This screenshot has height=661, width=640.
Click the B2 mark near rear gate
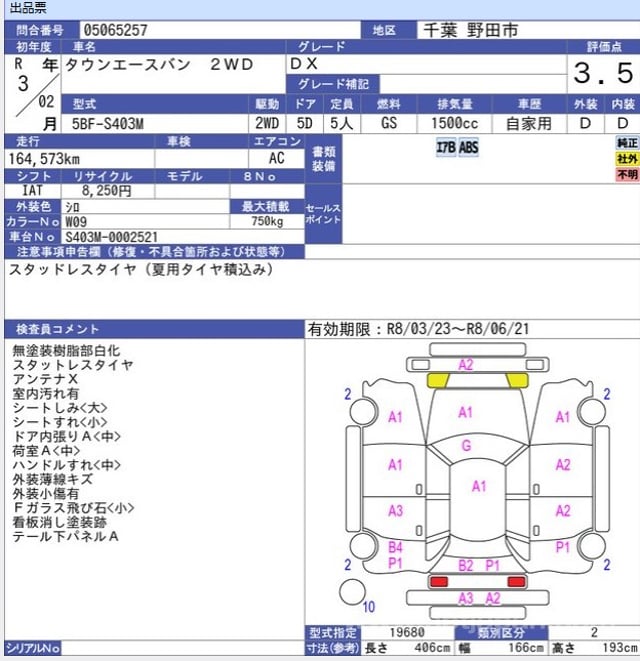(465, 565)
